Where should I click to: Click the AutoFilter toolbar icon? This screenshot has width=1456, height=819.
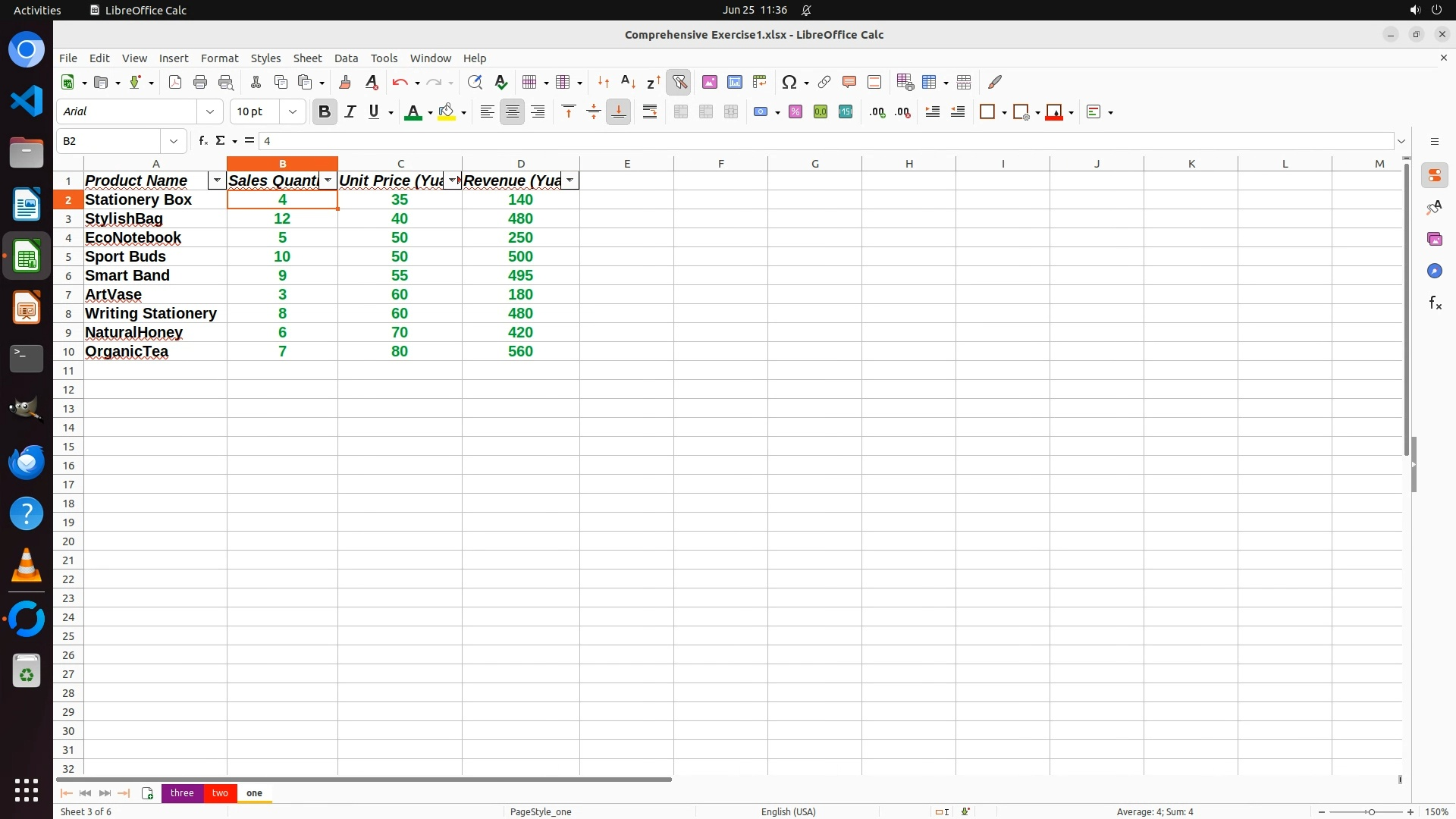tap(679, 82)
